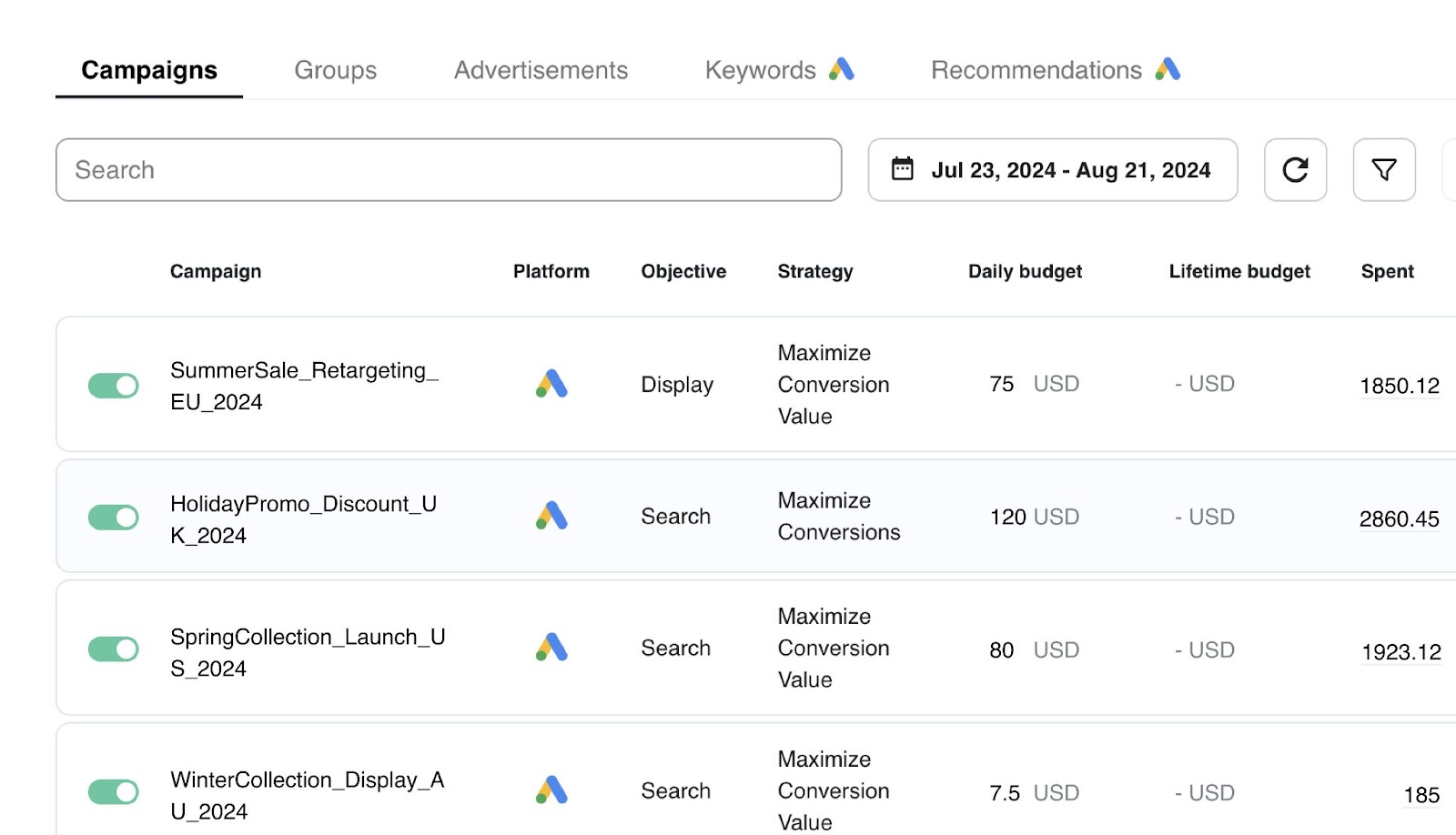Sort by Objective column header
The width and height of the screenshot is (1456, 835).
click(x=683, y=271)
